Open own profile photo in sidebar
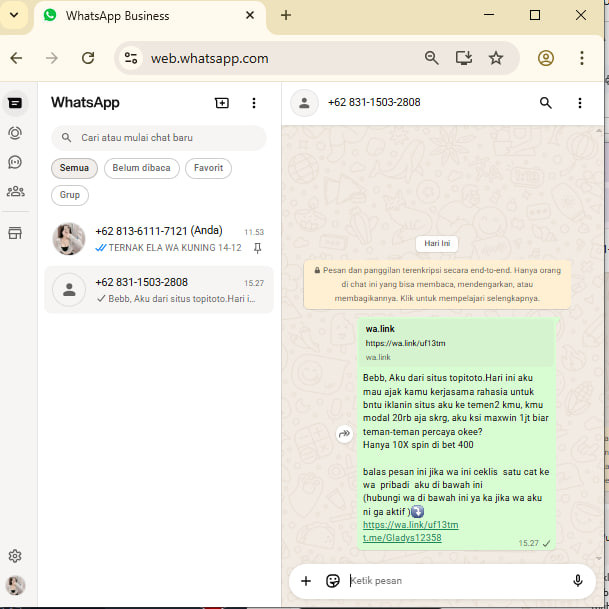Image resolution: width=609 pixels, height=609 pixels. (16, 585)
